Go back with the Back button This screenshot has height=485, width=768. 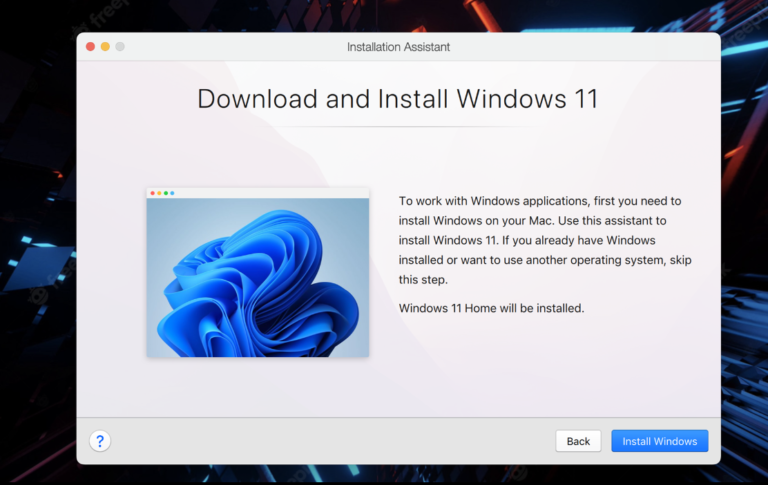578,441
